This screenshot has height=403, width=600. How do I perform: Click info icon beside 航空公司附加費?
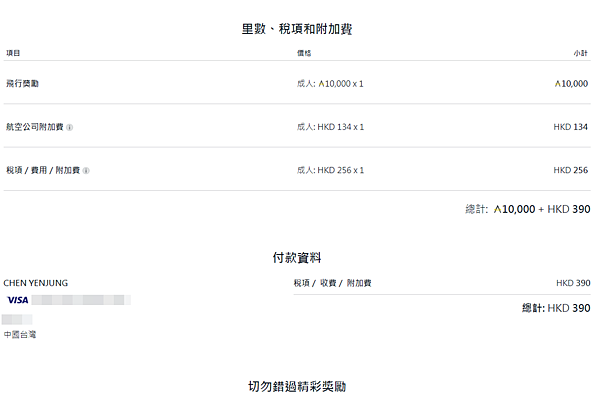pos(70,127)
